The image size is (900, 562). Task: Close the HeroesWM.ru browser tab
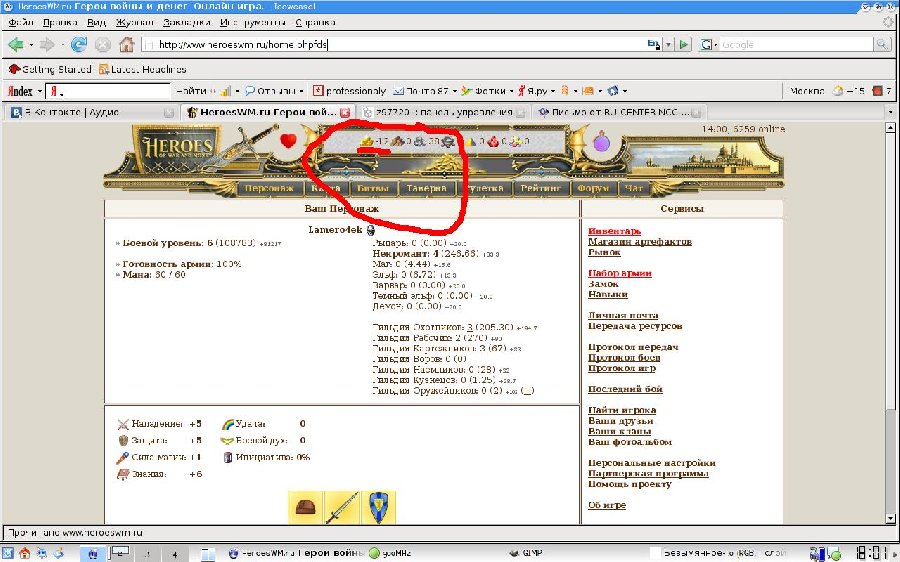click(345, 113)
